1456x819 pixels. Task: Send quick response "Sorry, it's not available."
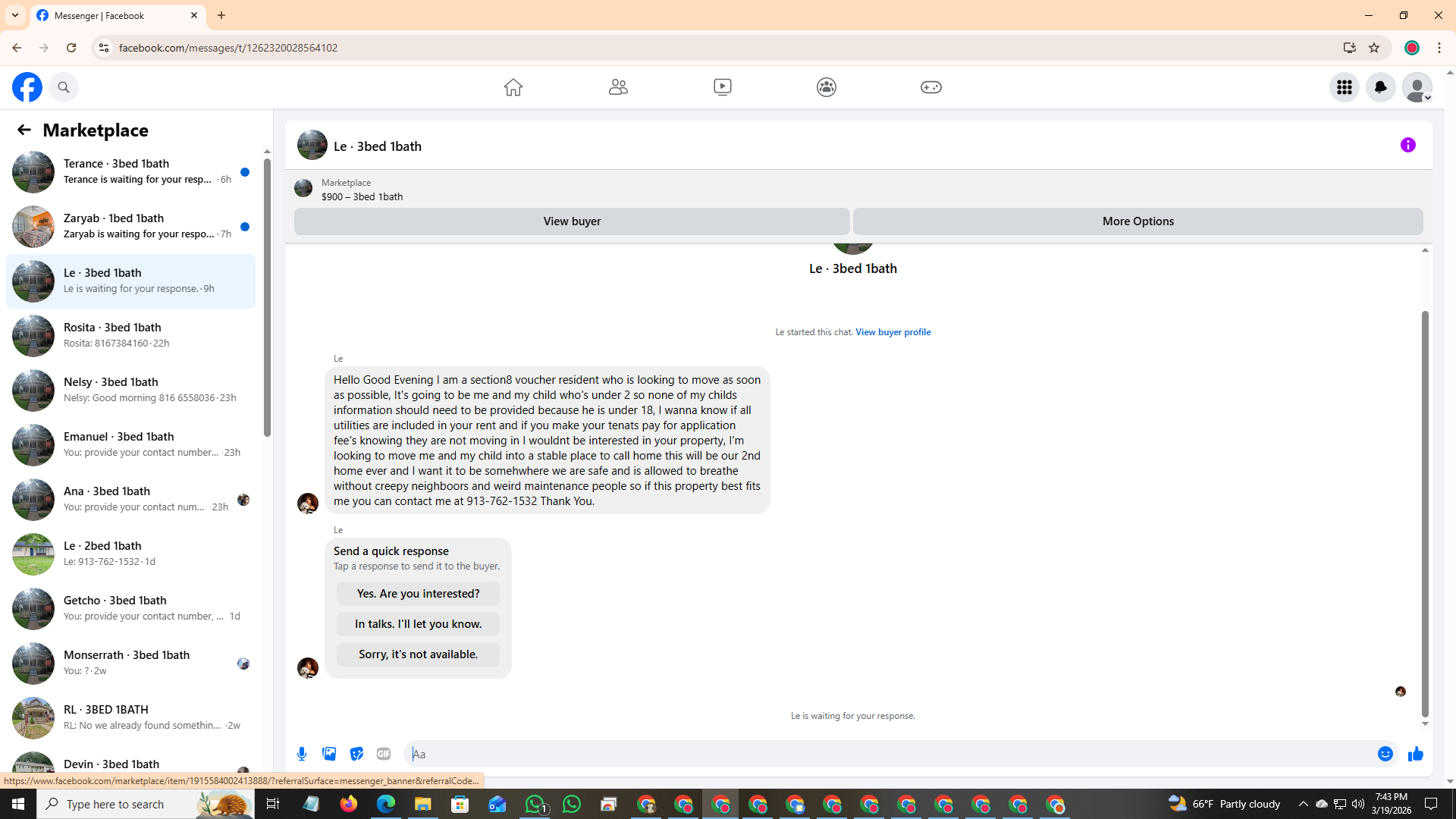418,654
